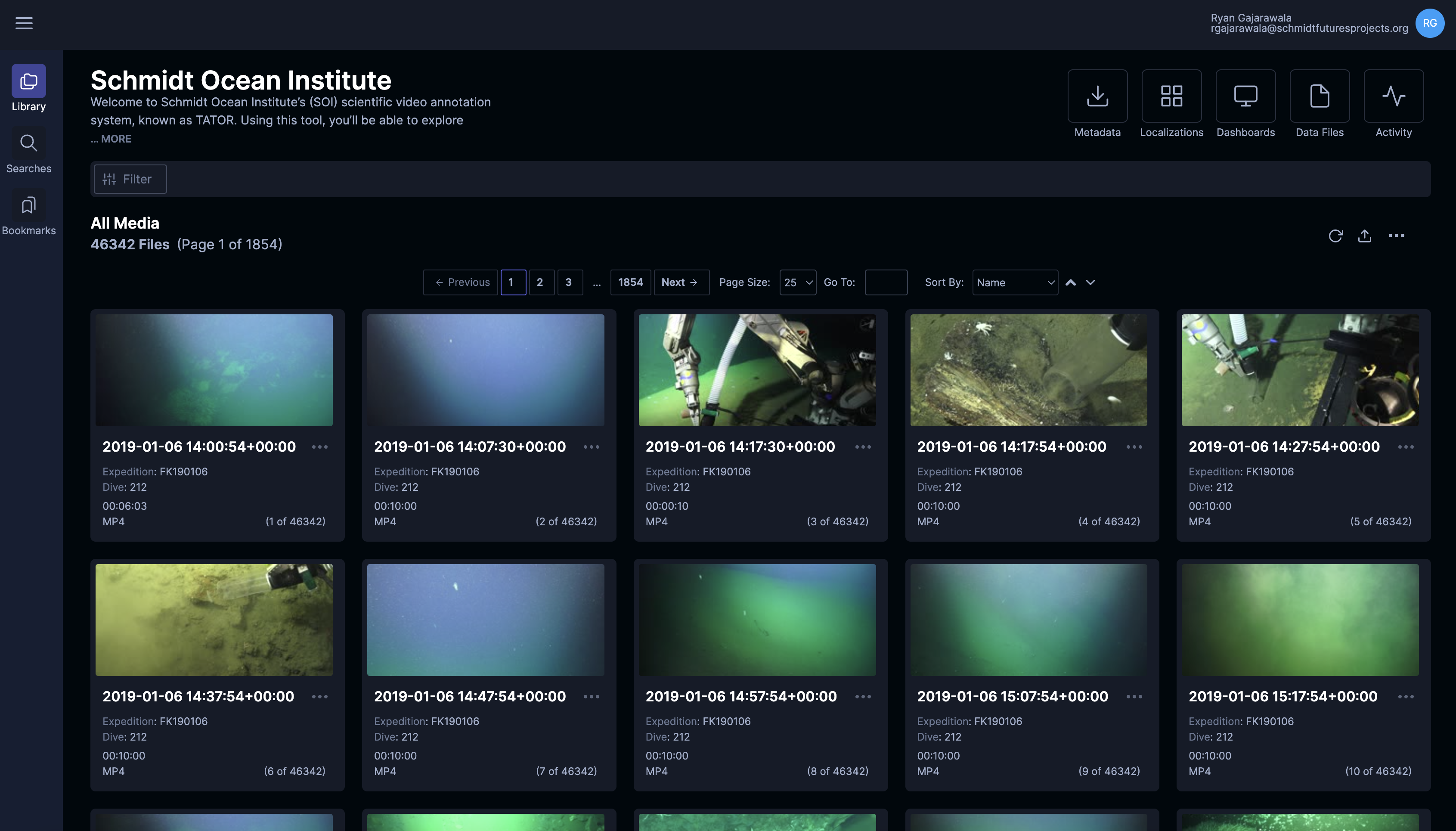
Task: Open Searches in the sidebar
Action: coord(28,152)
